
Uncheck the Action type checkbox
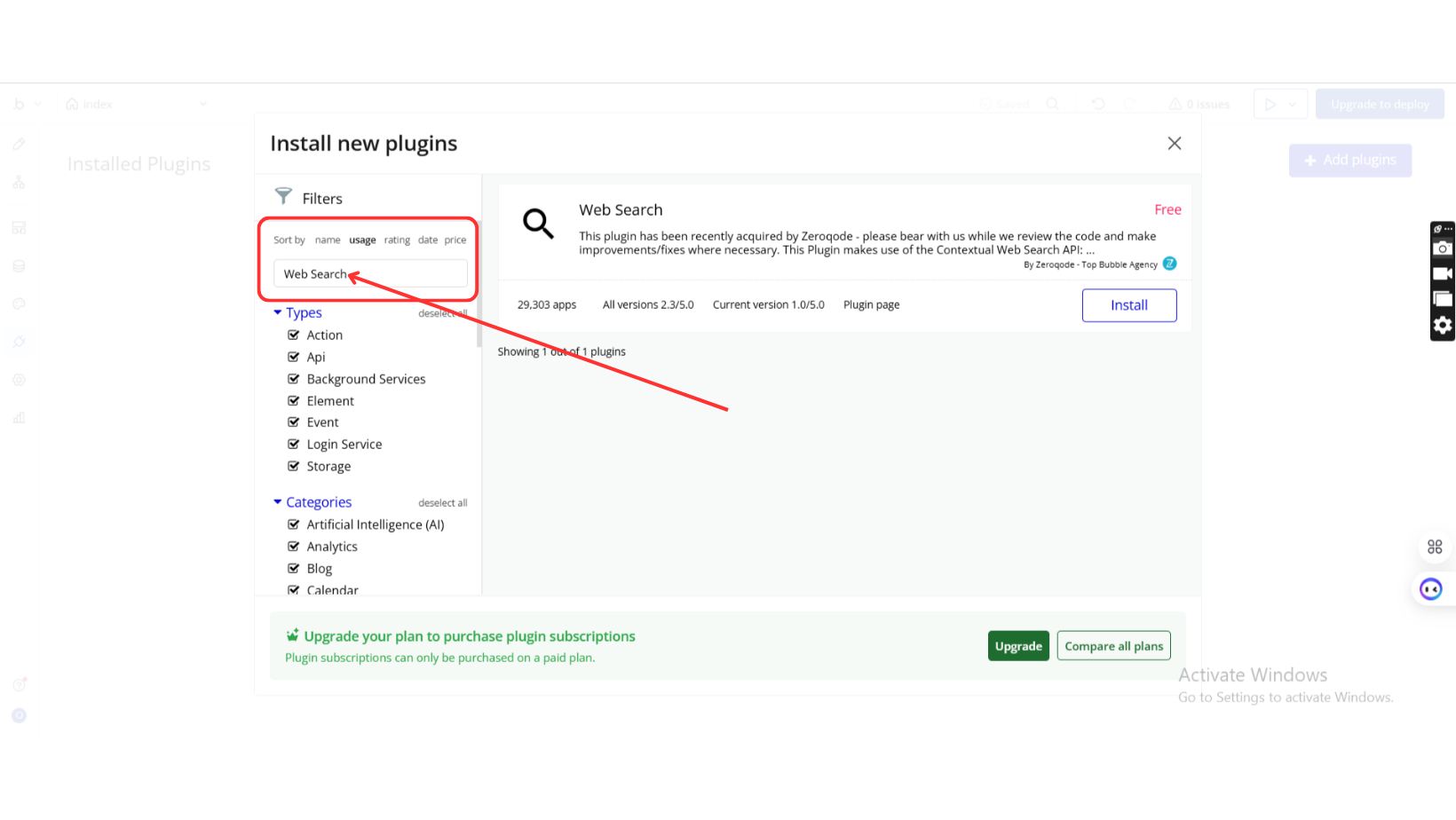pyautogui.click(x=294, y=335)
